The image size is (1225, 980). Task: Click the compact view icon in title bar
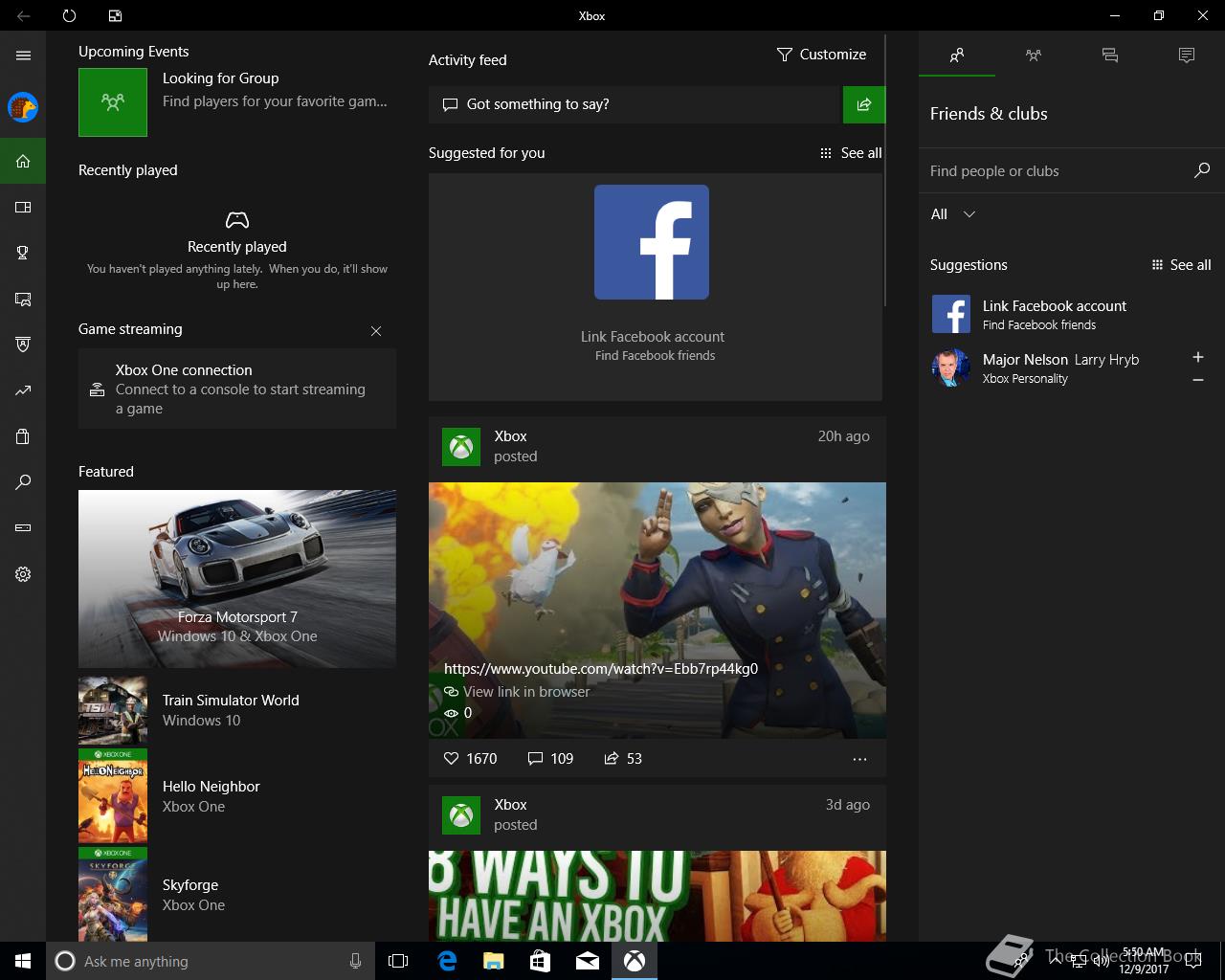point(115,15)
